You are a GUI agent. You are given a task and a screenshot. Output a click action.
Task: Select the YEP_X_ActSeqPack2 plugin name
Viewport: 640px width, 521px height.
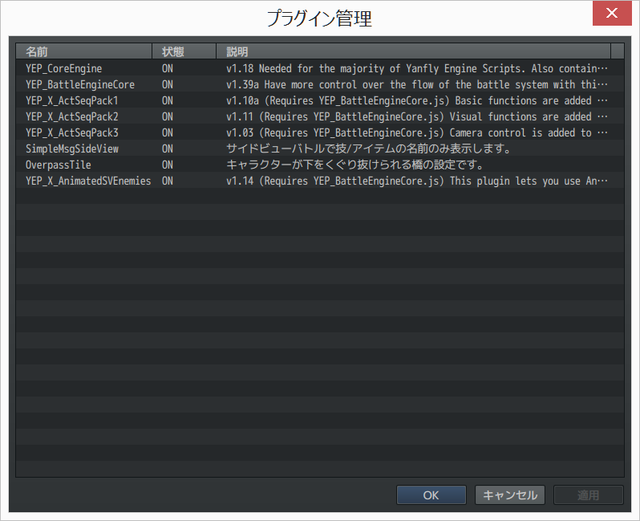click(x=72, y=116)
